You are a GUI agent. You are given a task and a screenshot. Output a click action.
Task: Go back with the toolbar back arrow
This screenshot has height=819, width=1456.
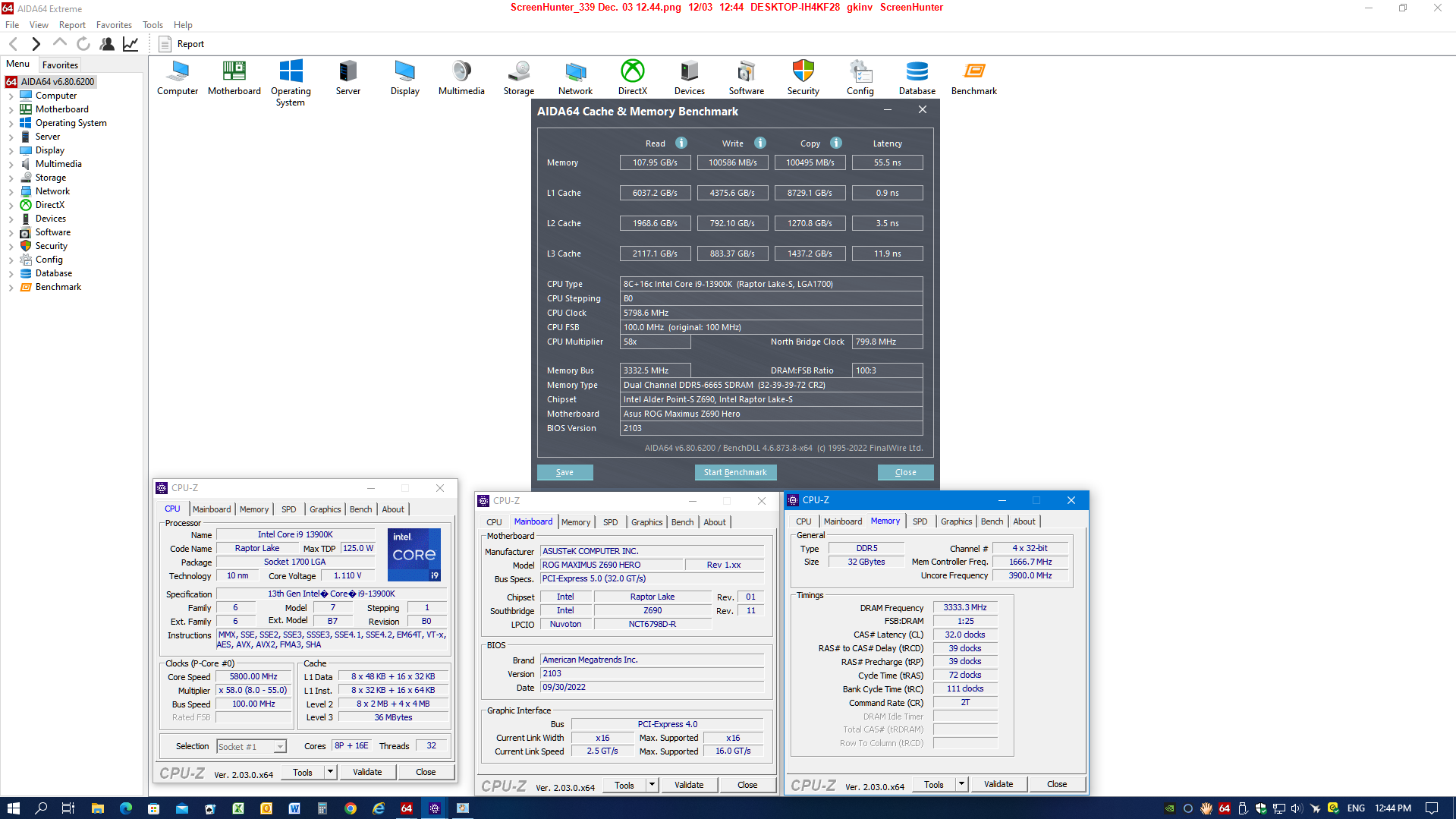[x=13, y=44]
